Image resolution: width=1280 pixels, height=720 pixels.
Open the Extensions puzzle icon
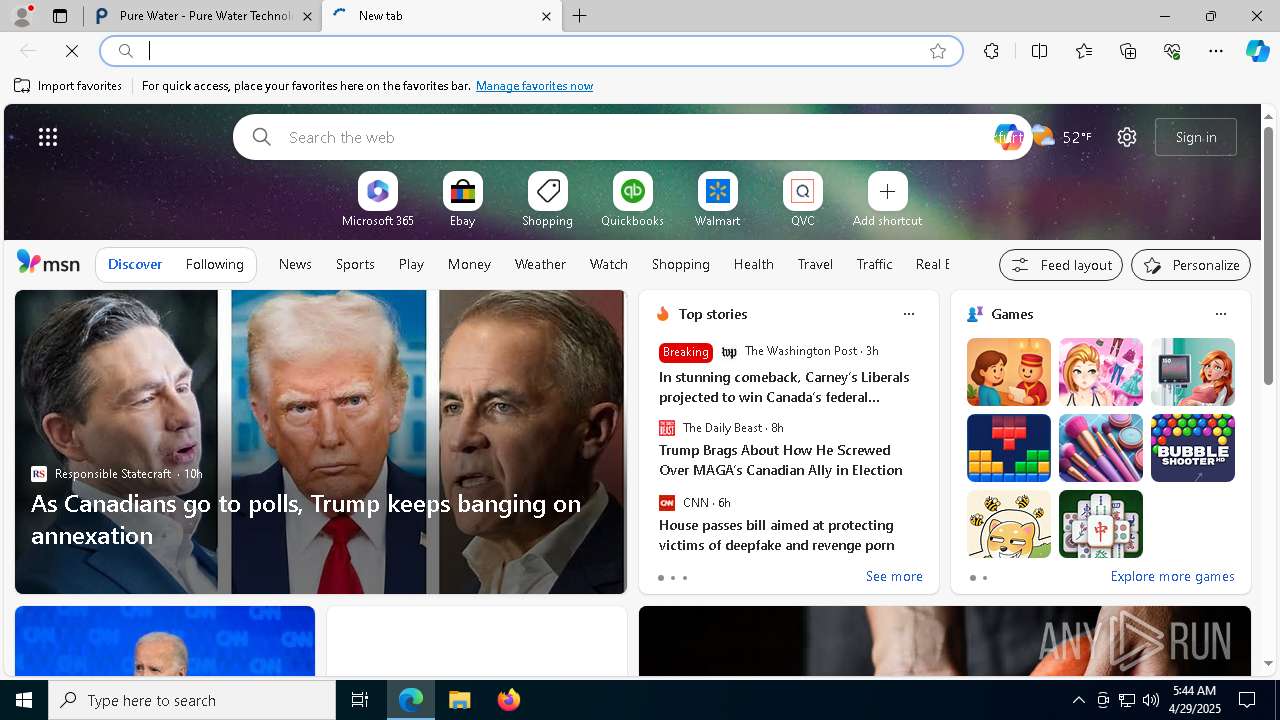tap(991, 51)
